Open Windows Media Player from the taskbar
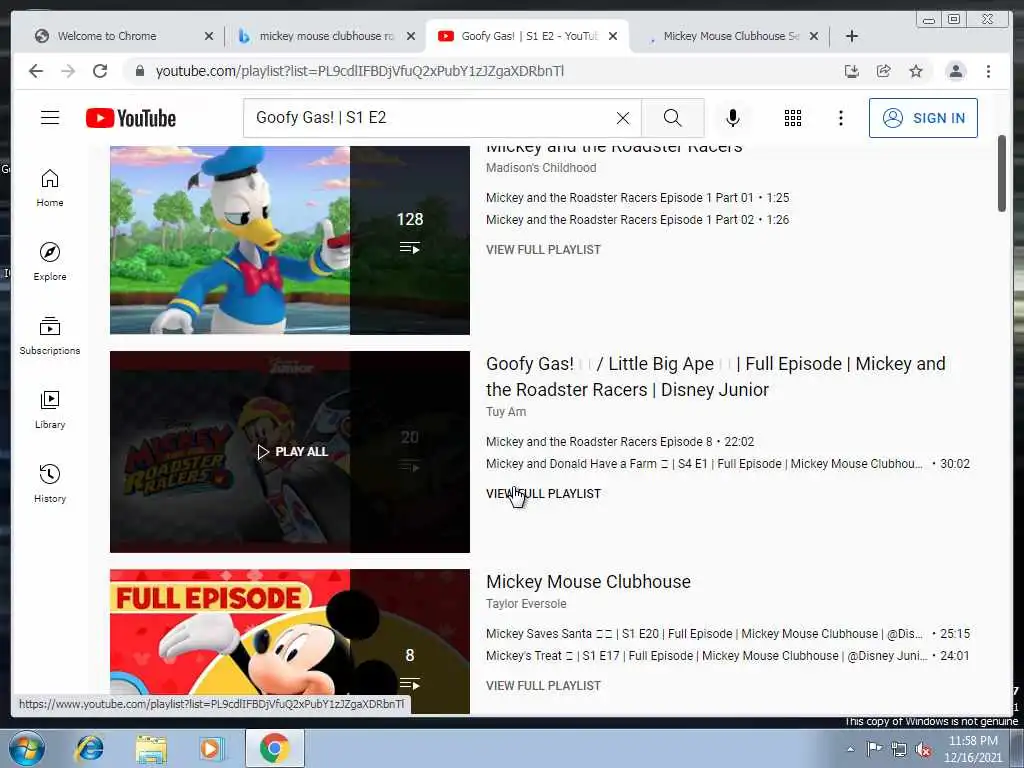 click(x=211, y=748)
